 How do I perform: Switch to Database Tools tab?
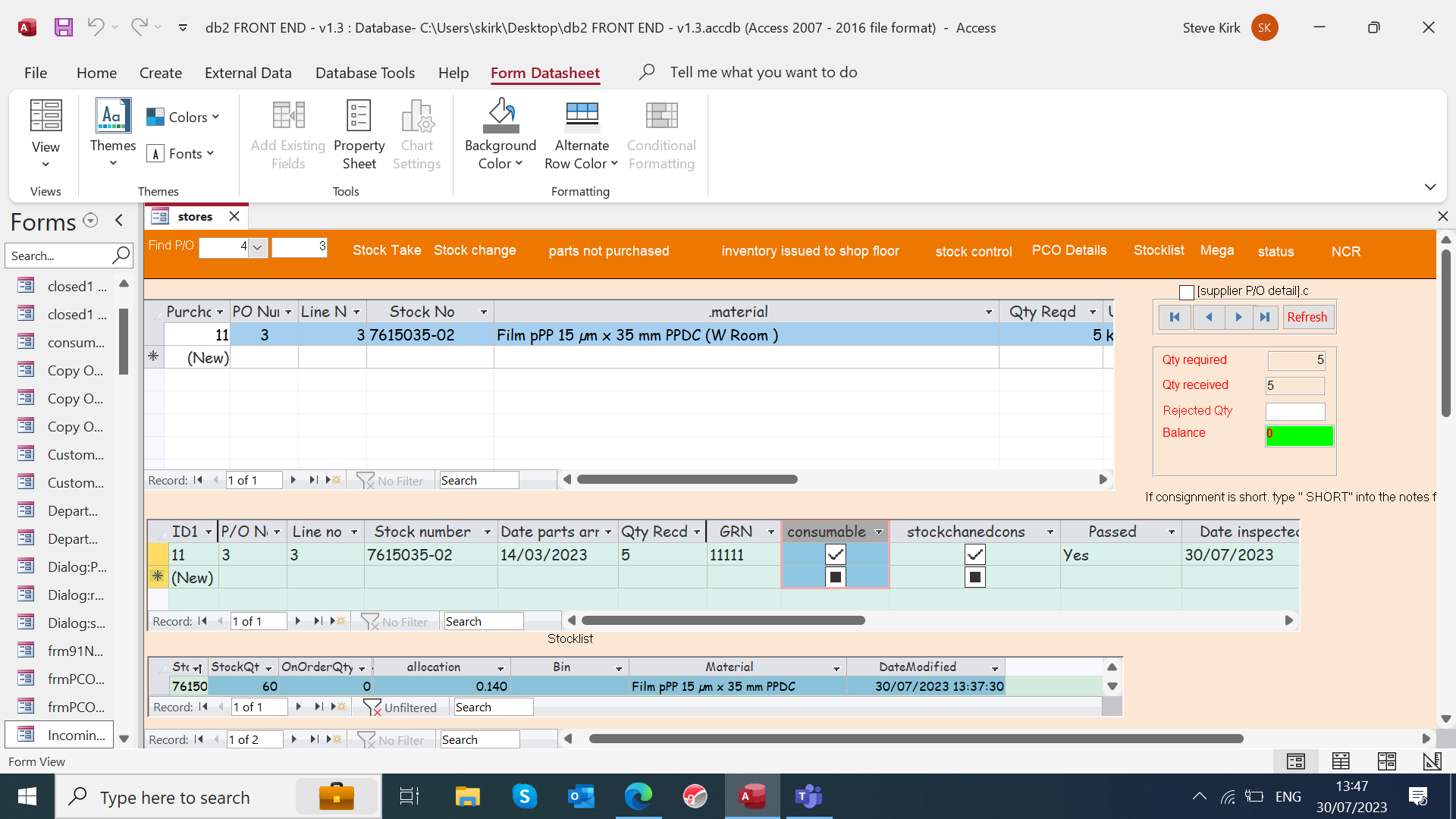click(x=365, y=73)
